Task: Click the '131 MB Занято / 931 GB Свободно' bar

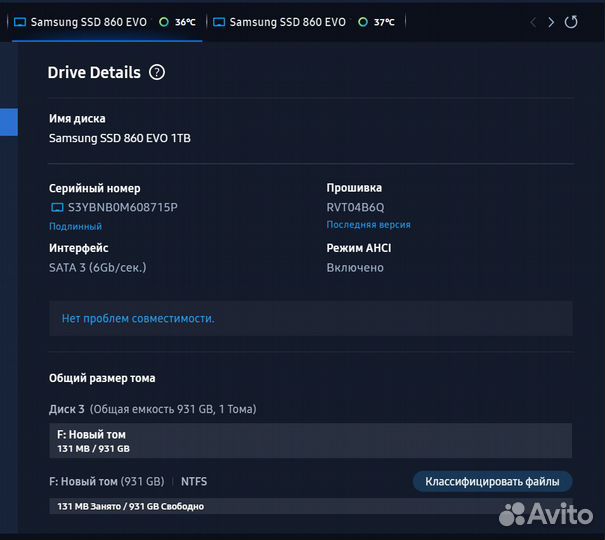Action: (311, 506)
